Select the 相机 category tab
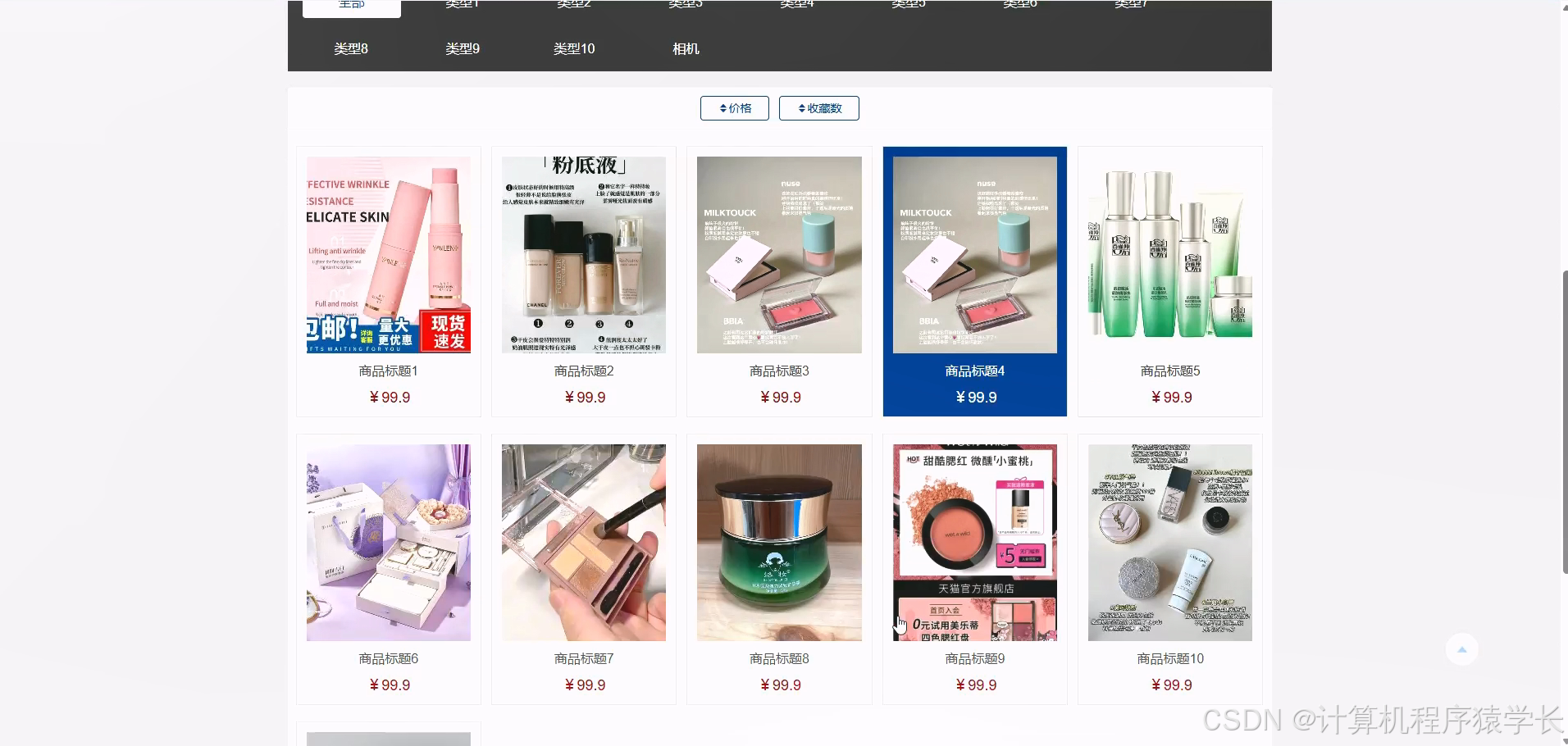Viewport: 1568px width, 746px height. point(686,48)
